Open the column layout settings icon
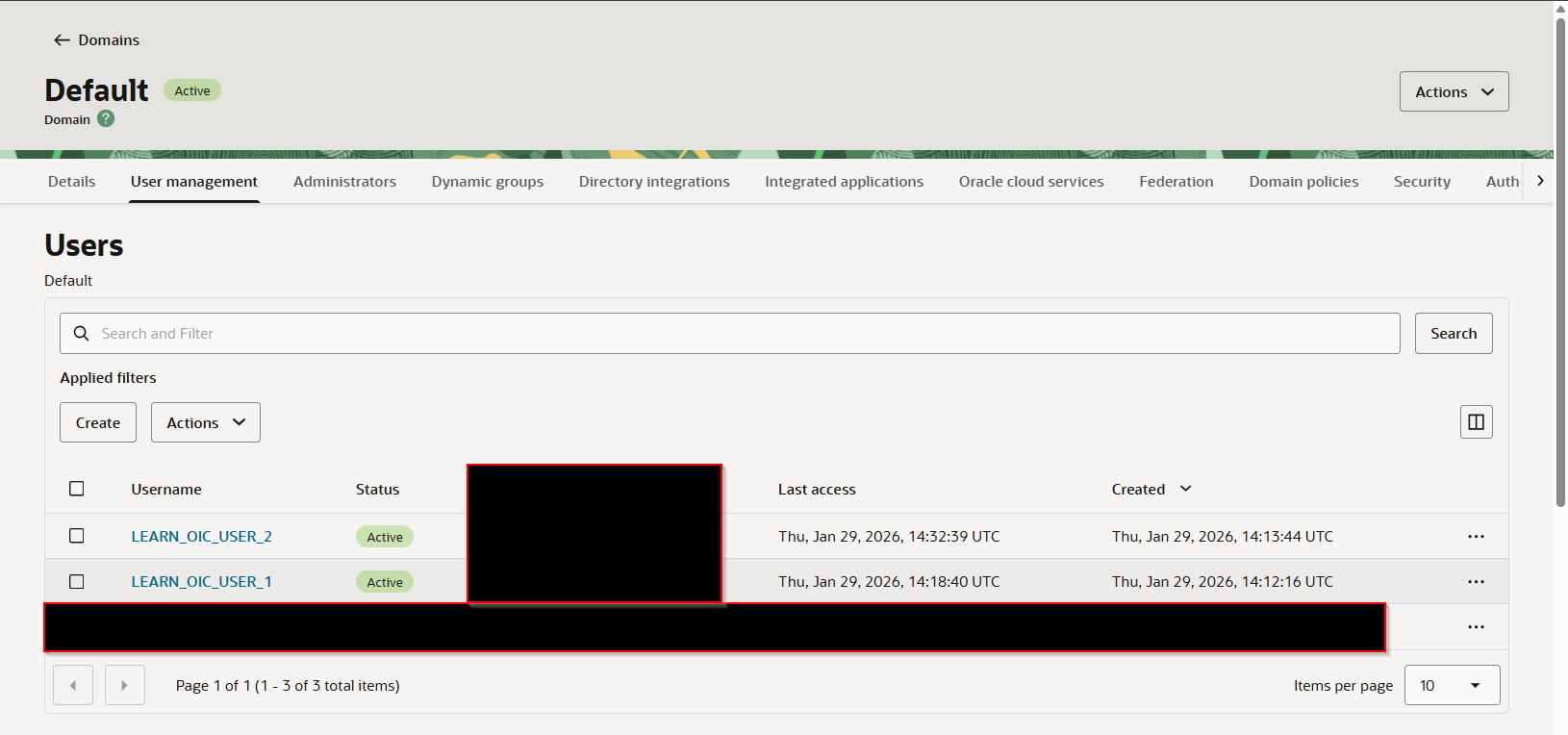Viewport: 1568px width, 735px height. 1476,422
